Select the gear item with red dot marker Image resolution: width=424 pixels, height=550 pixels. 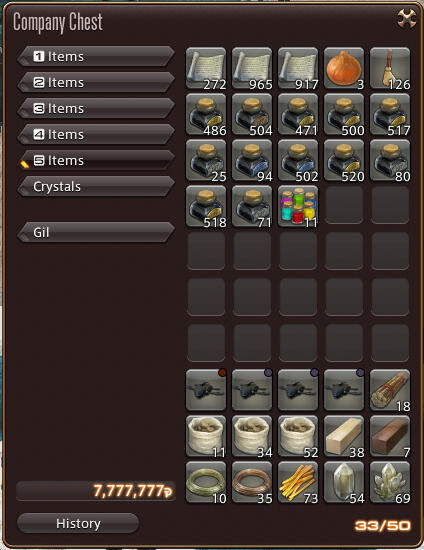206,390
